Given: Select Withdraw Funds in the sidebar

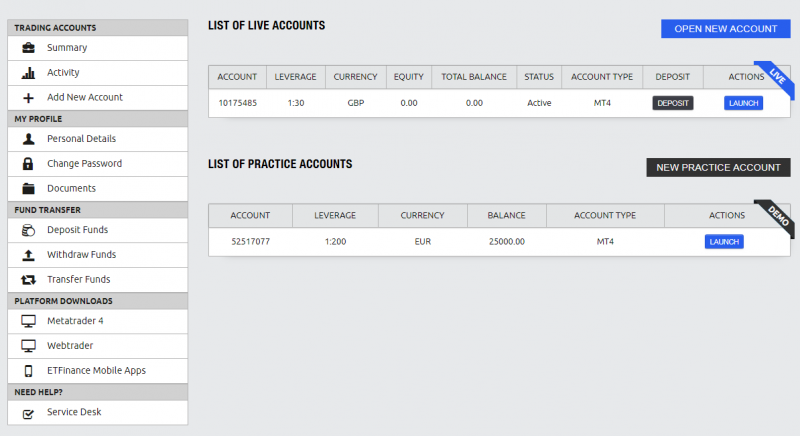Looking at the screenshot, I should point(98,255).
